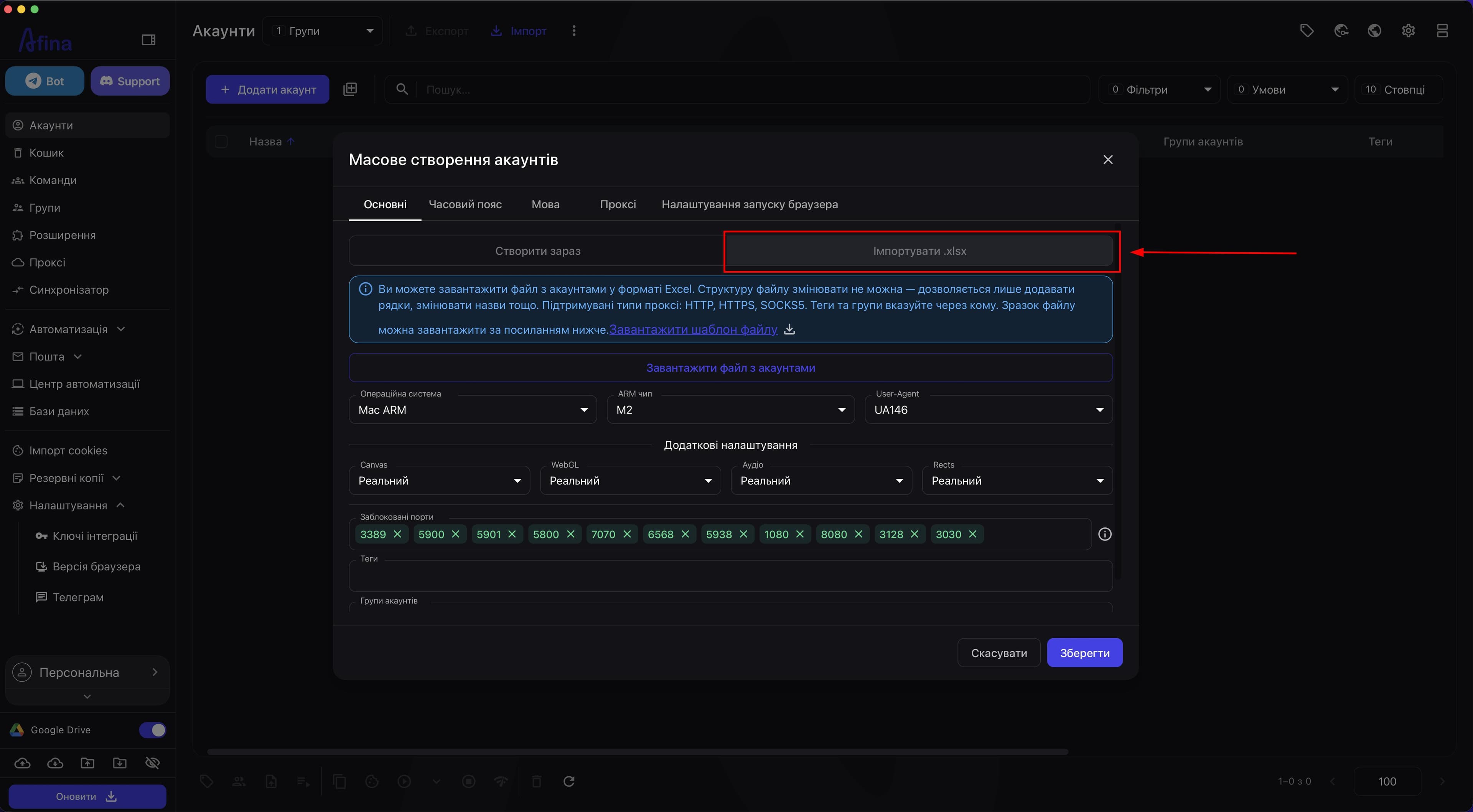
Task: Remove port 3389 chip
Action: (397, 534)
